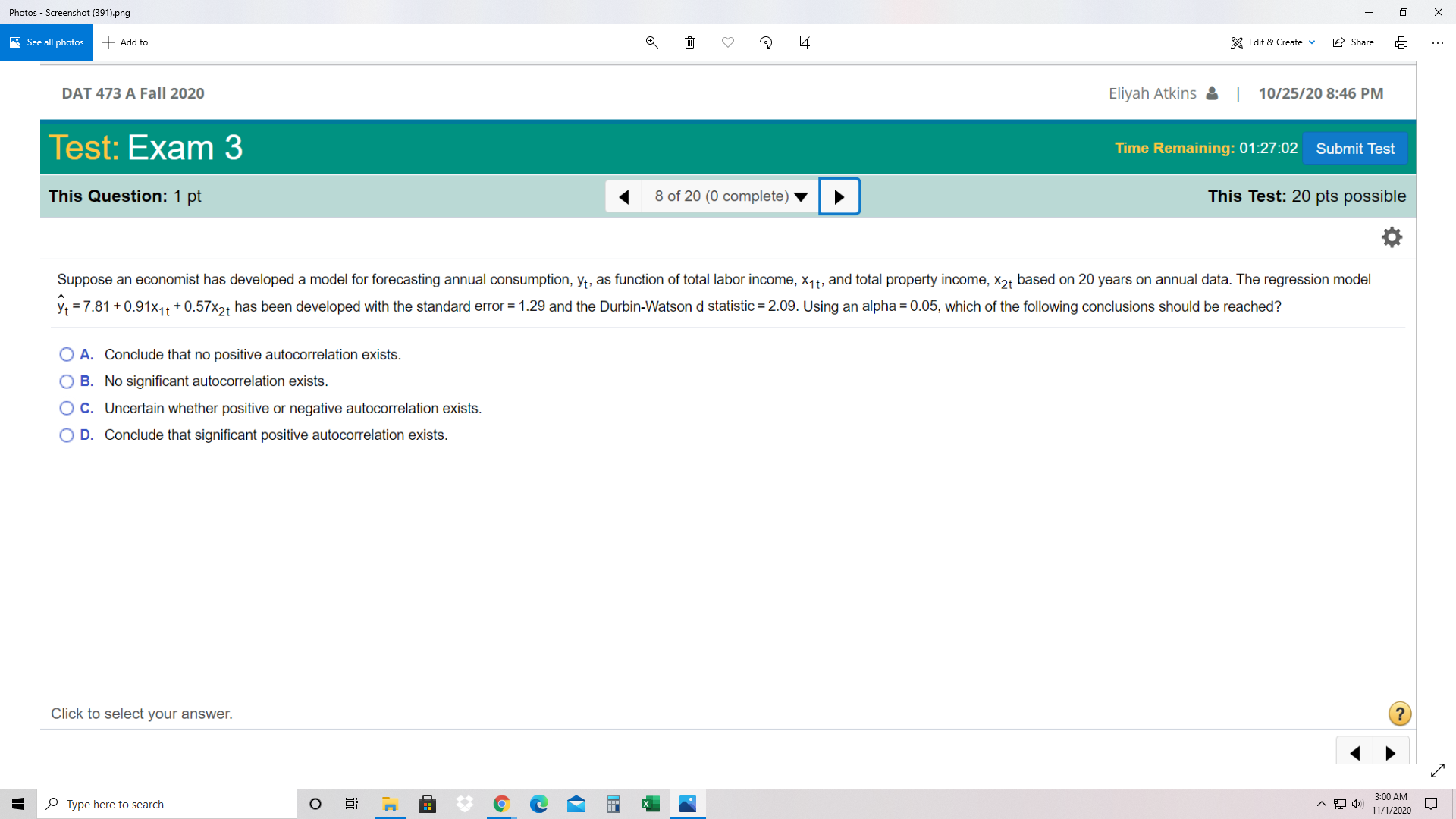Click the Type here to search field
Image resolution: width=1456 pixels, height=819 pixels.
click(x=167, y=803)
